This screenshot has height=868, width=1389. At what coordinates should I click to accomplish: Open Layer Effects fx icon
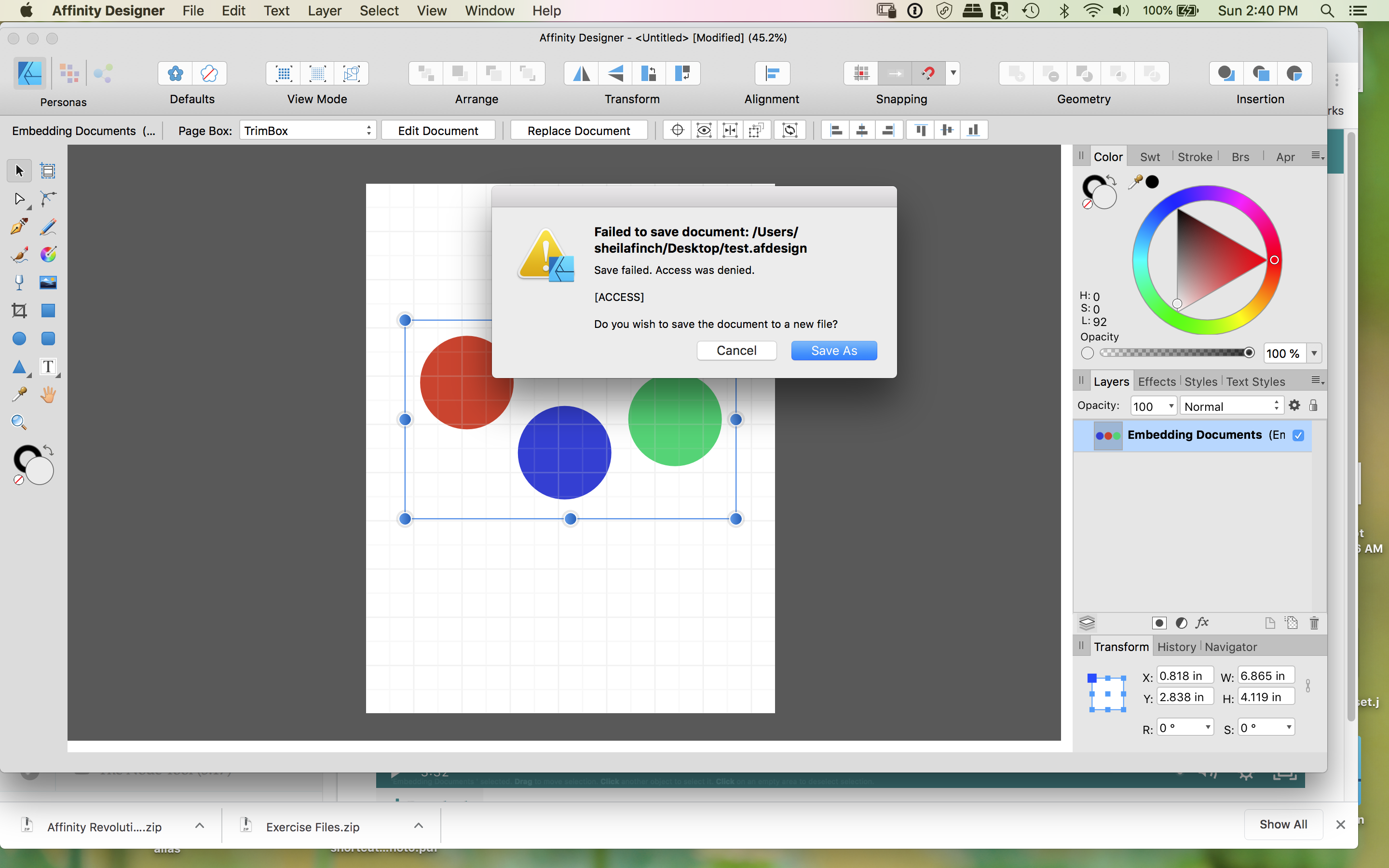(x=1202, y=623)
